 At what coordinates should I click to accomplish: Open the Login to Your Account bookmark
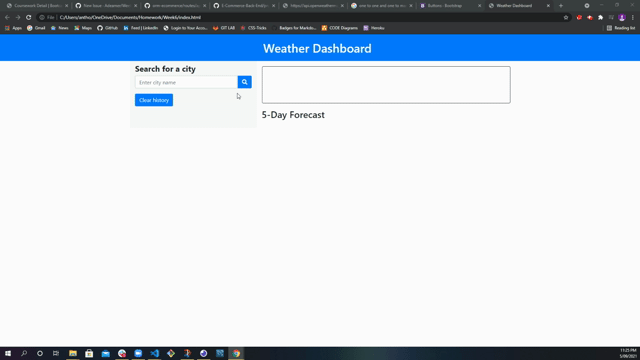185,28
